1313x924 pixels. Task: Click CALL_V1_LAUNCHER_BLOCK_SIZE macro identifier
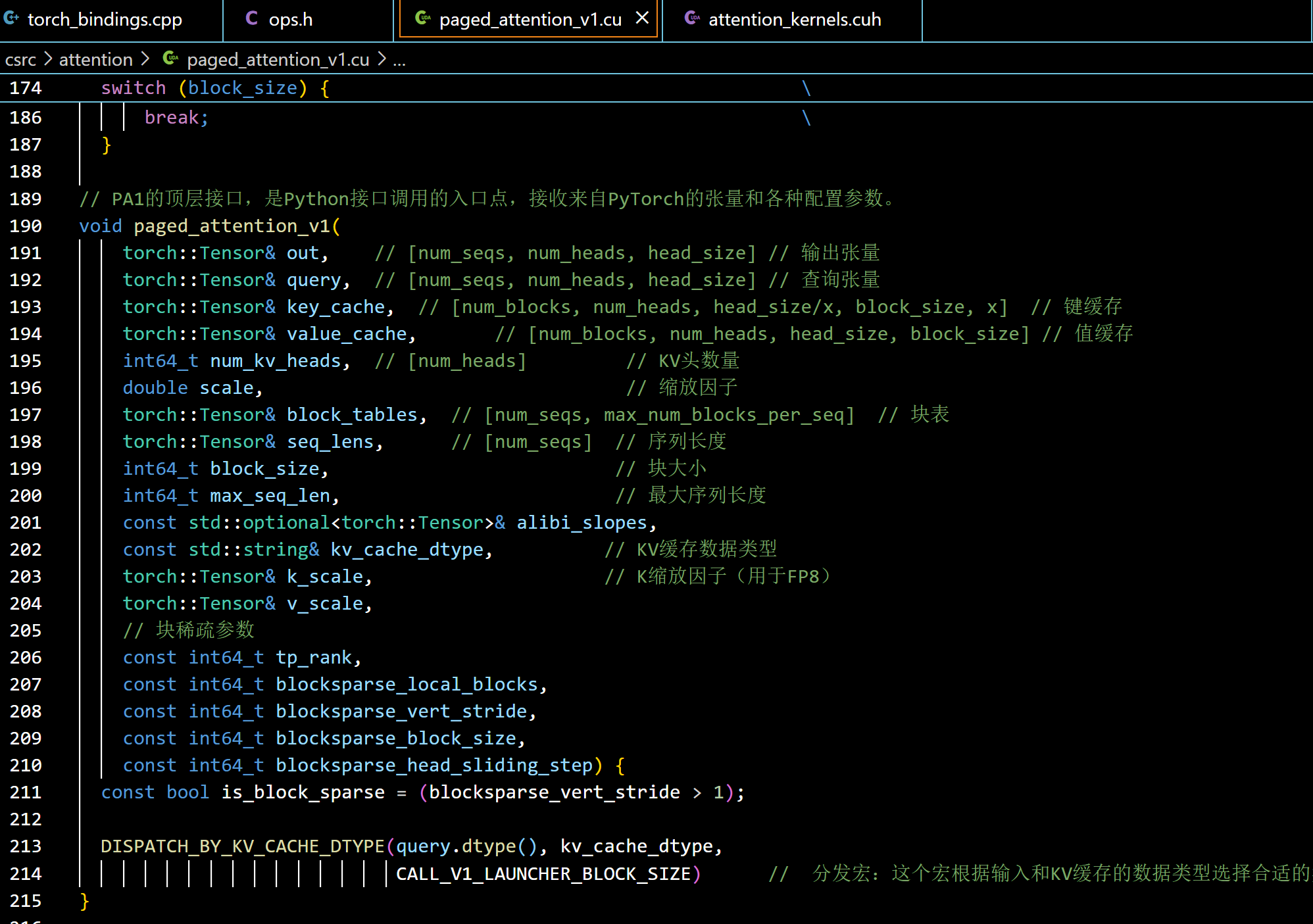tap(543, 874)
